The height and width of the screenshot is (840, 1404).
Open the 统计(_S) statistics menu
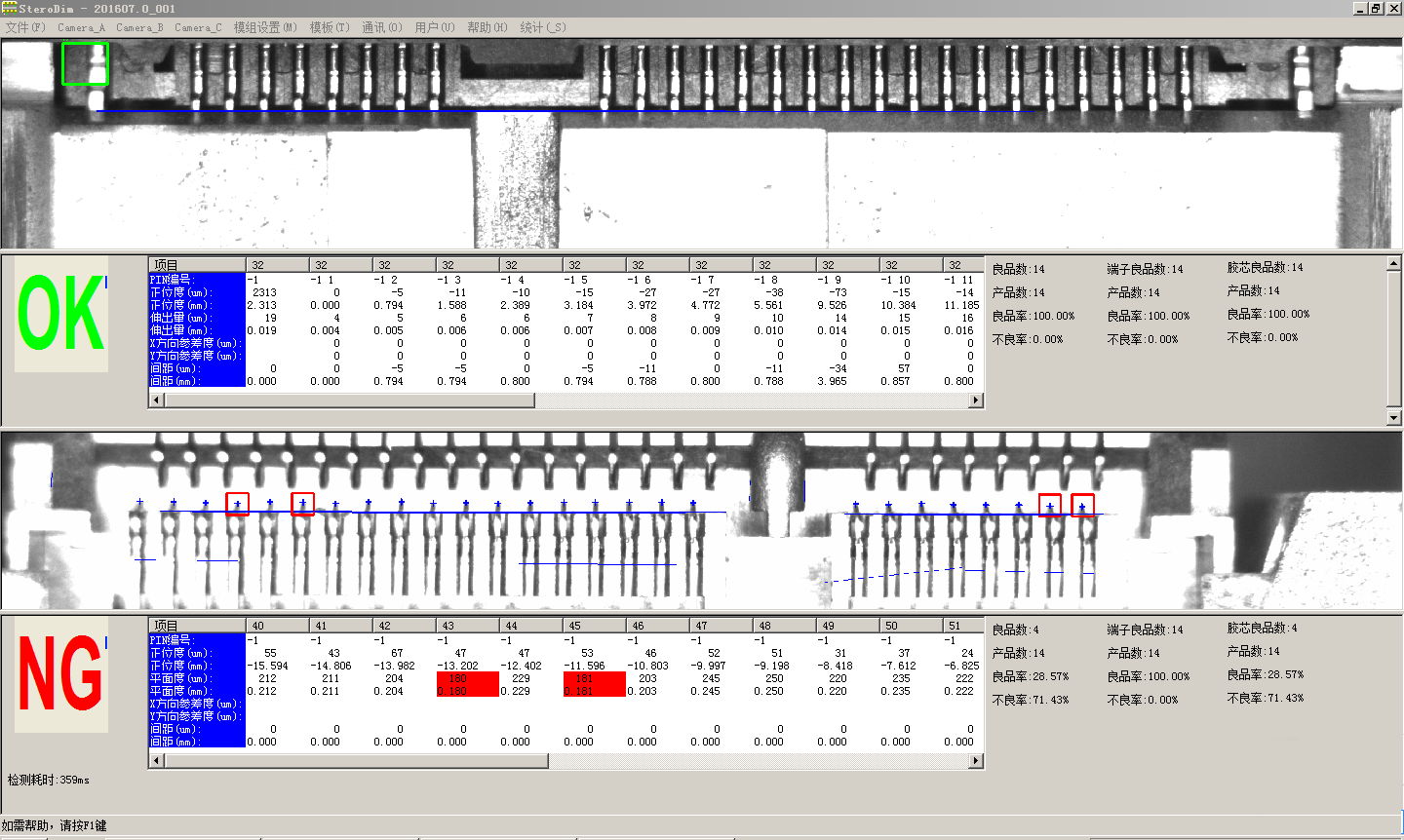point(543,27)
